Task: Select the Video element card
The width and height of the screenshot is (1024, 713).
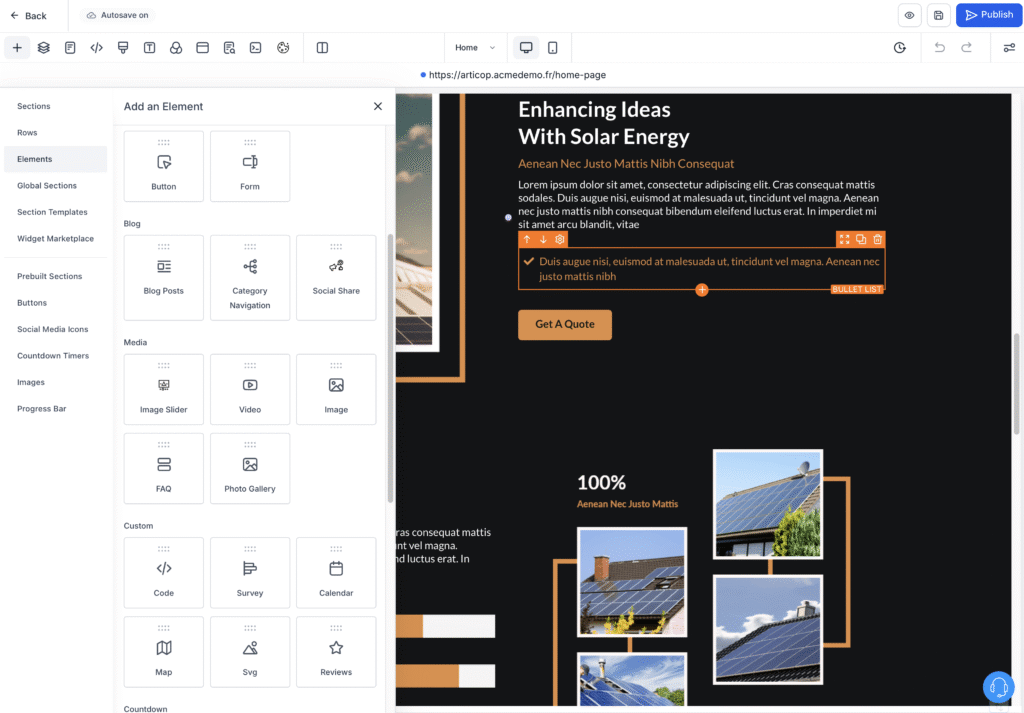Action: 249,390
